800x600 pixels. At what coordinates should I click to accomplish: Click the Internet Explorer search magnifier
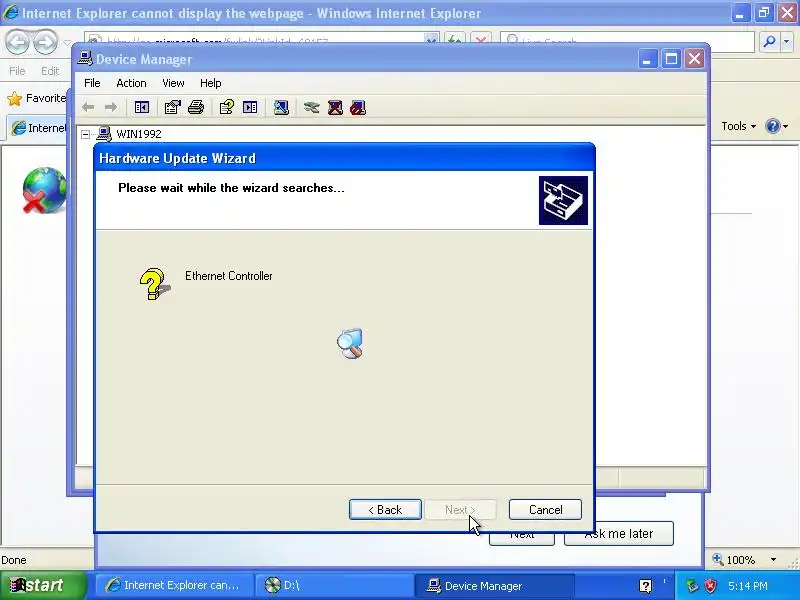(x=769, y=41)
